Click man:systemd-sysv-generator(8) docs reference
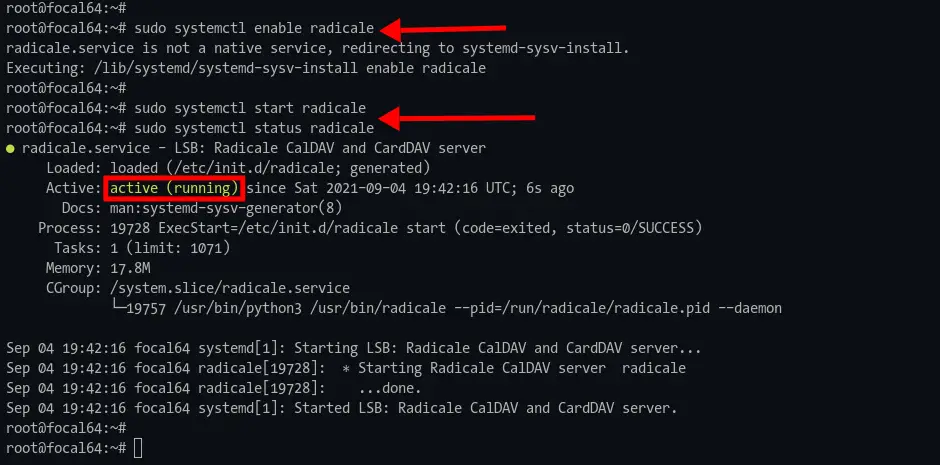 [226, 209]
